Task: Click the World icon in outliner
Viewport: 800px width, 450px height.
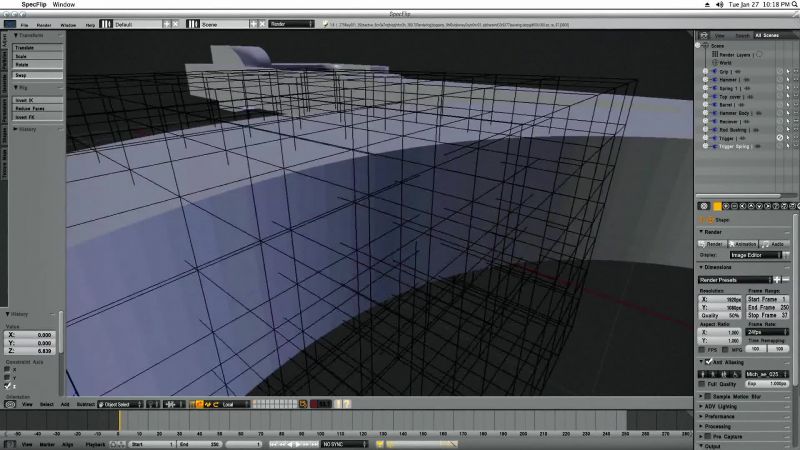Action: (715, 63)
